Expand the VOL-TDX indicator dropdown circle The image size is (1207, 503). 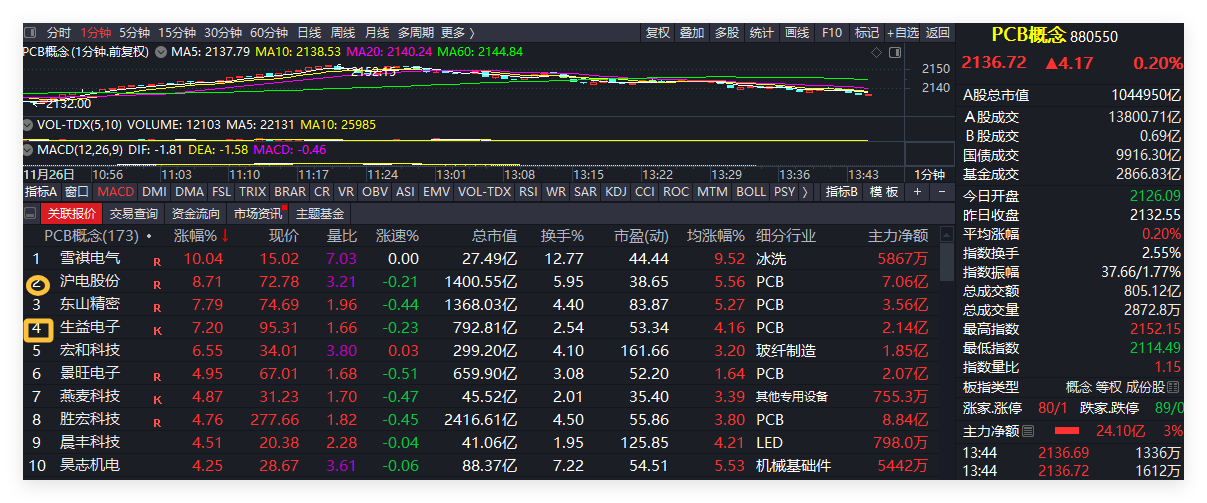[29, 125]
